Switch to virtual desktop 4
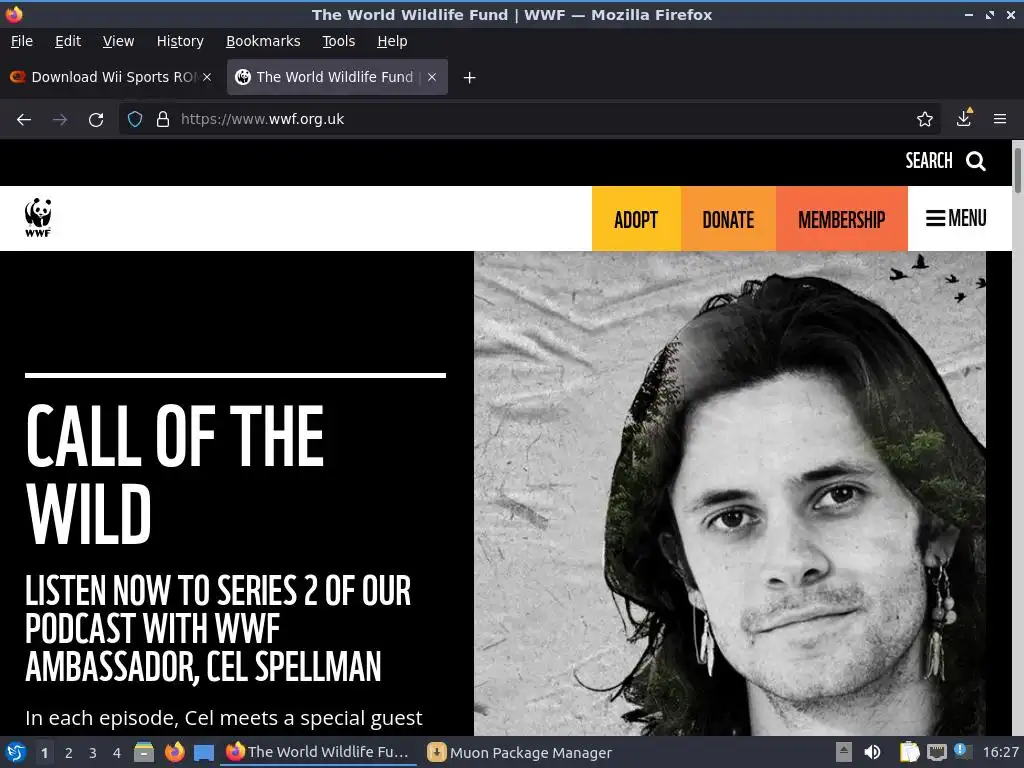The height and width of the screenshot is (768, 1024). [117, 753]
